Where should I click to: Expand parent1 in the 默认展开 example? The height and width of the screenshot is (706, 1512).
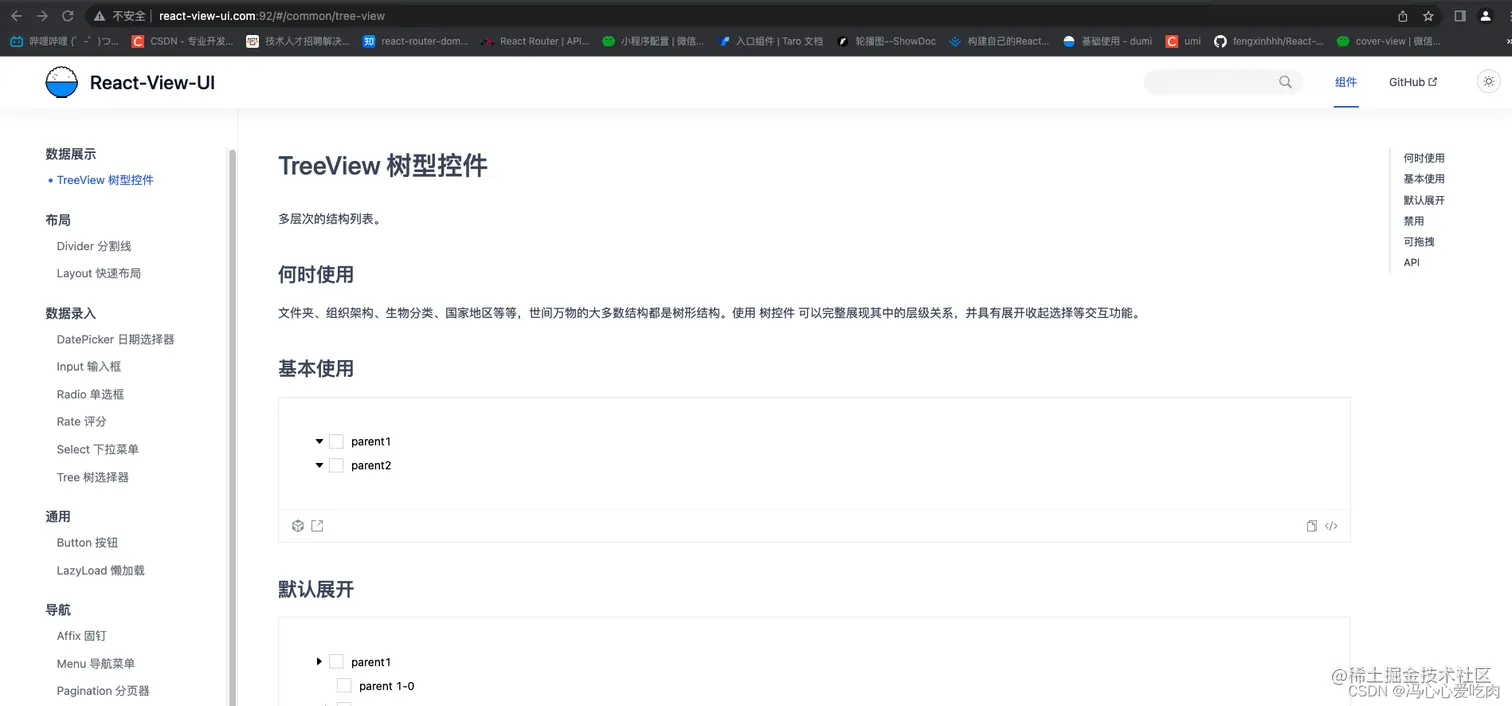click(x=319, y=661)
